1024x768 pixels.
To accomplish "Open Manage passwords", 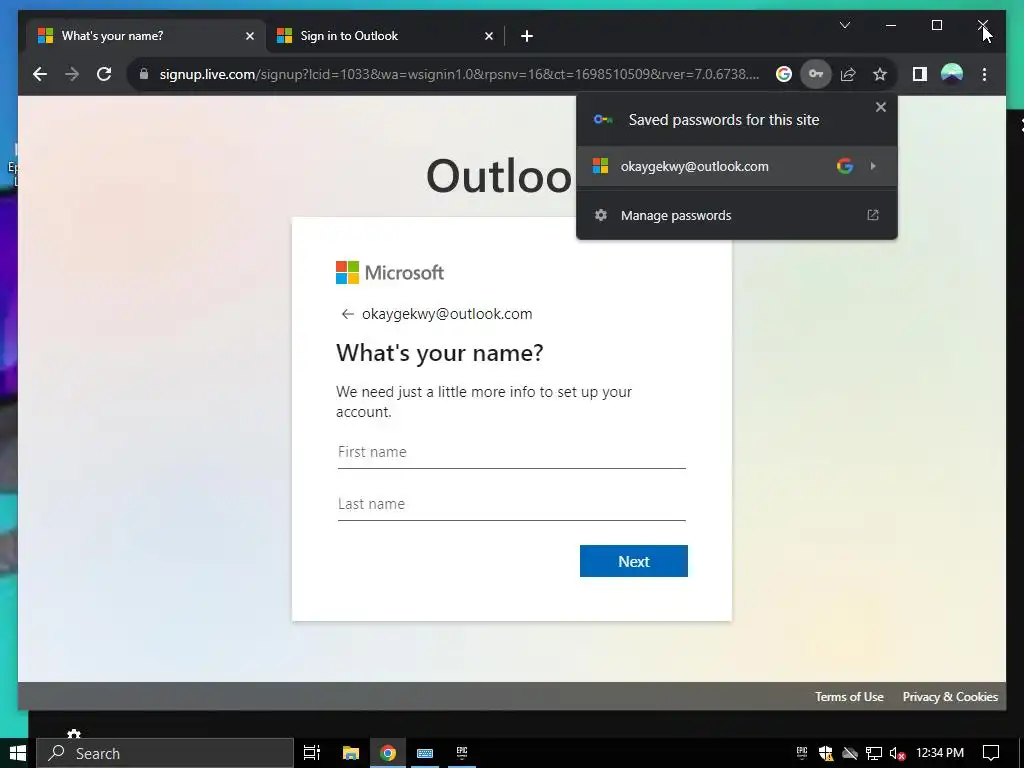I will tap(737, 216).
